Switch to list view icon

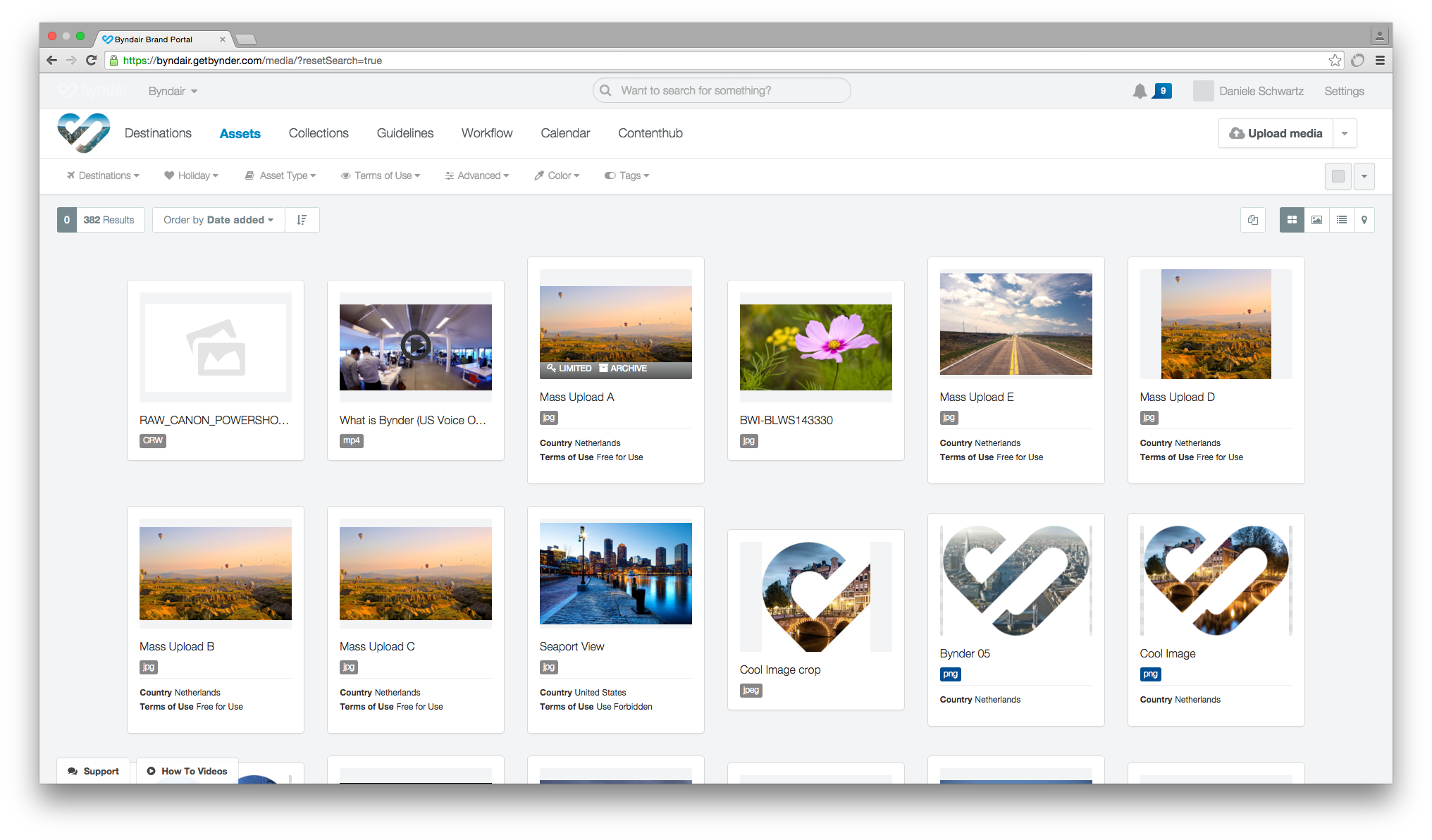point(1341,220)
